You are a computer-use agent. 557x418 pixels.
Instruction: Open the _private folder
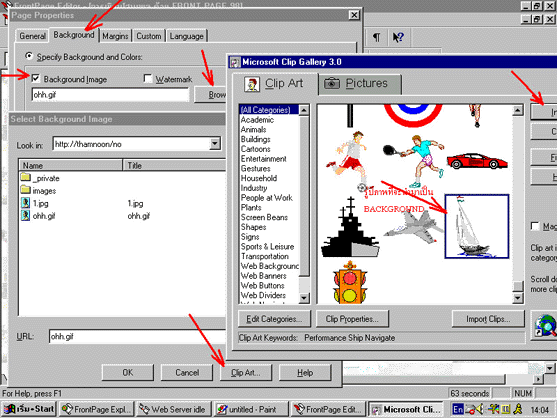40,178
